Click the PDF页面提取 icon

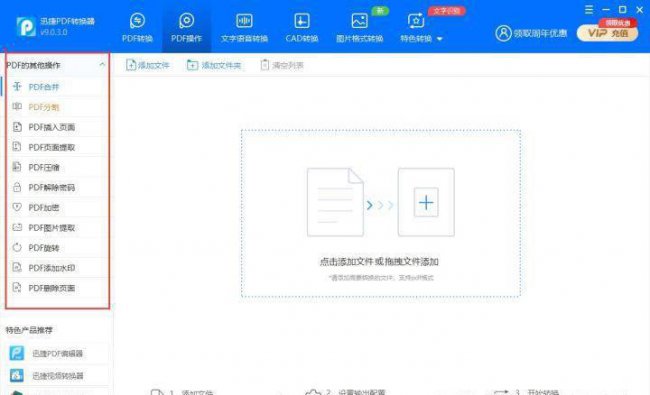17,146
